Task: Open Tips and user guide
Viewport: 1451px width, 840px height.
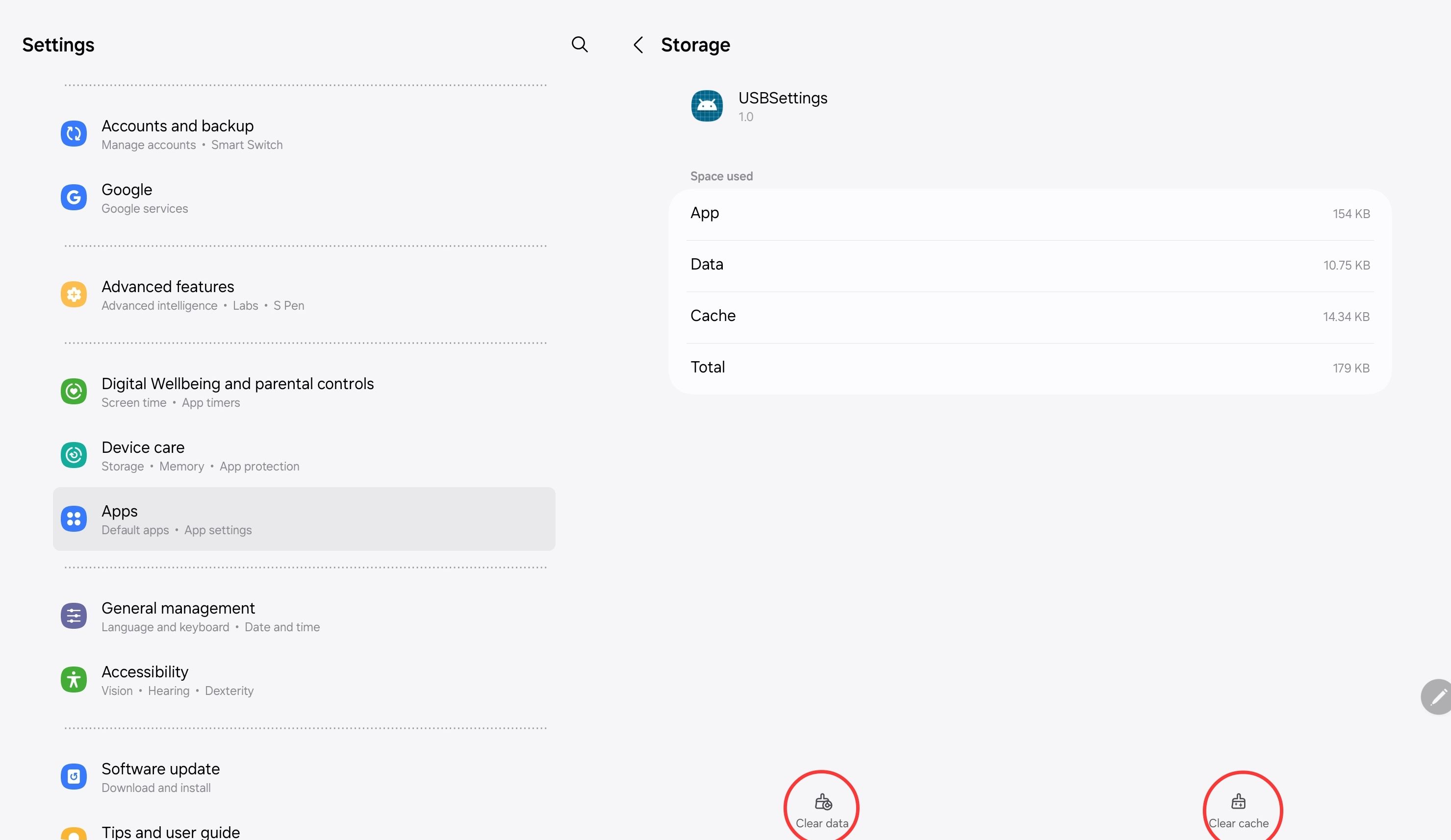Action: point(171,831)
